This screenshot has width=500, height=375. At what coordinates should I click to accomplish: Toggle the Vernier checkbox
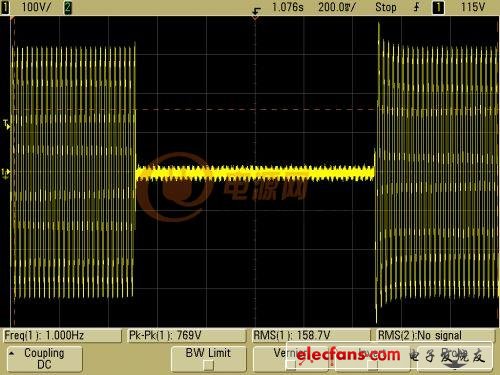[291, 365]
